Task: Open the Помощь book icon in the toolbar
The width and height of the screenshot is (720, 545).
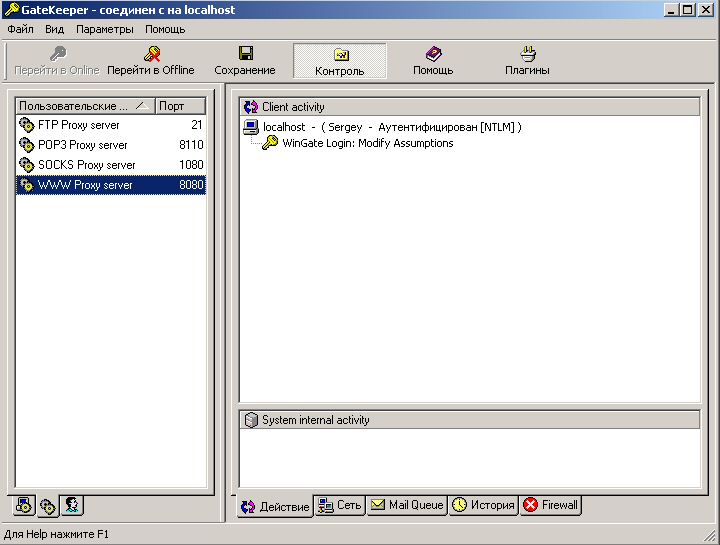Action: click(433, 54)
